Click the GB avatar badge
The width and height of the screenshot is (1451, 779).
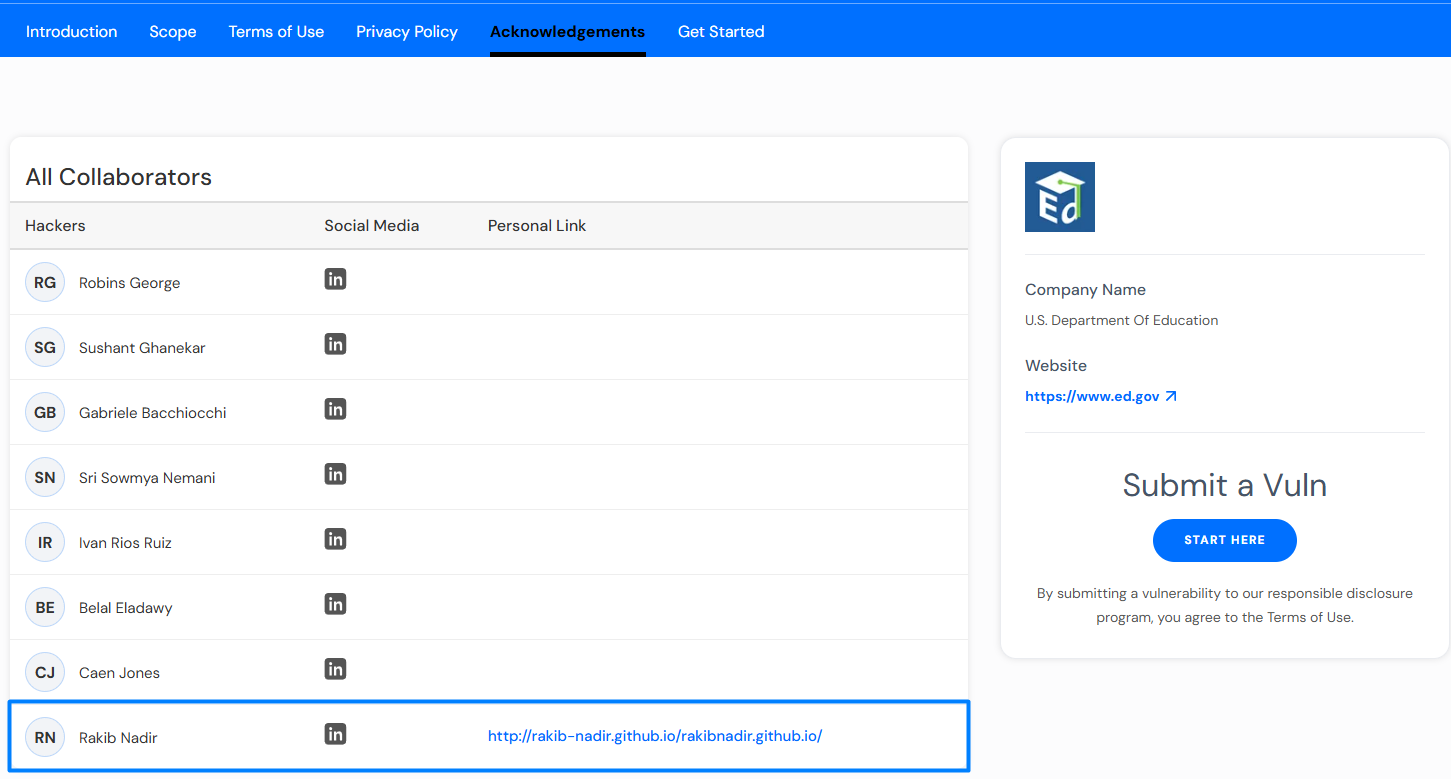[45, 412]
